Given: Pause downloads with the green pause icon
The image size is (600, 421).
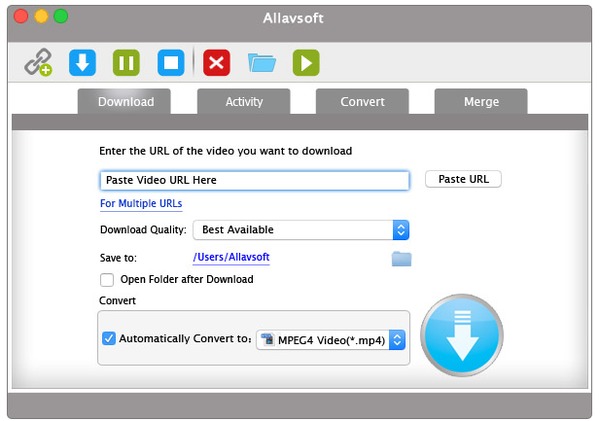Looking at the screenshot, I should tap(126, 62).
